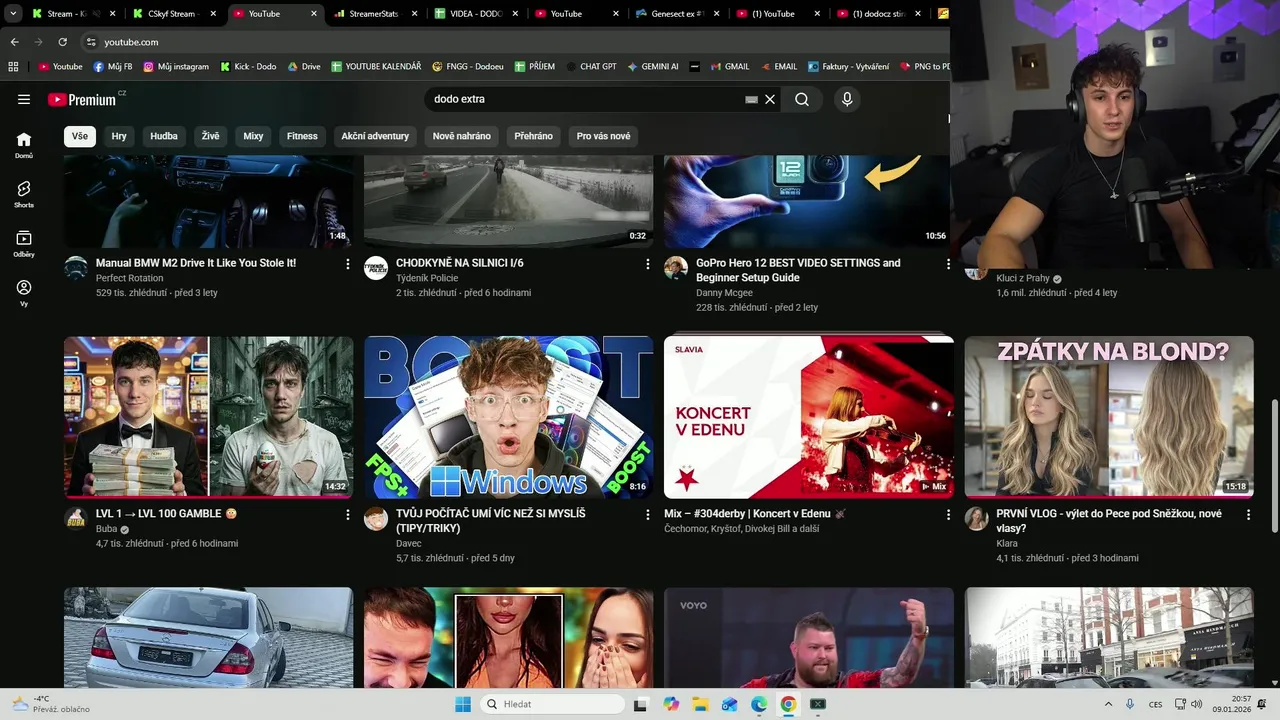
Task: Open the Vy profile sidebar item
Action: (x=24, y=293)
